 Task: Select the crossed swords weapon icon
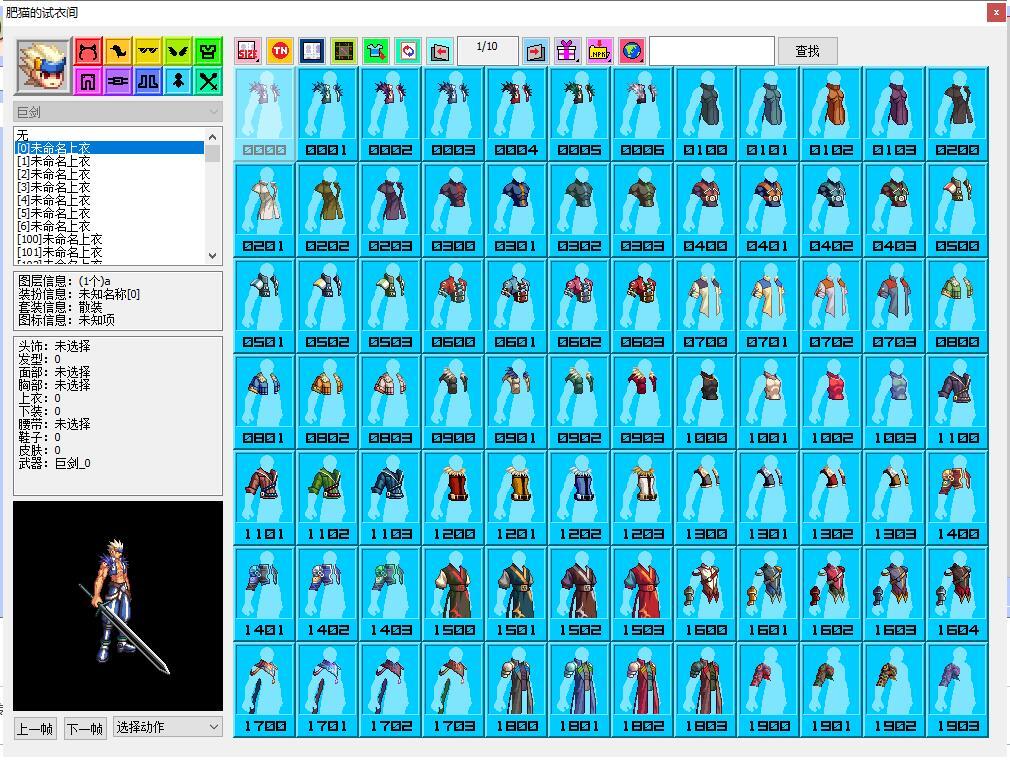pos(208,81)
